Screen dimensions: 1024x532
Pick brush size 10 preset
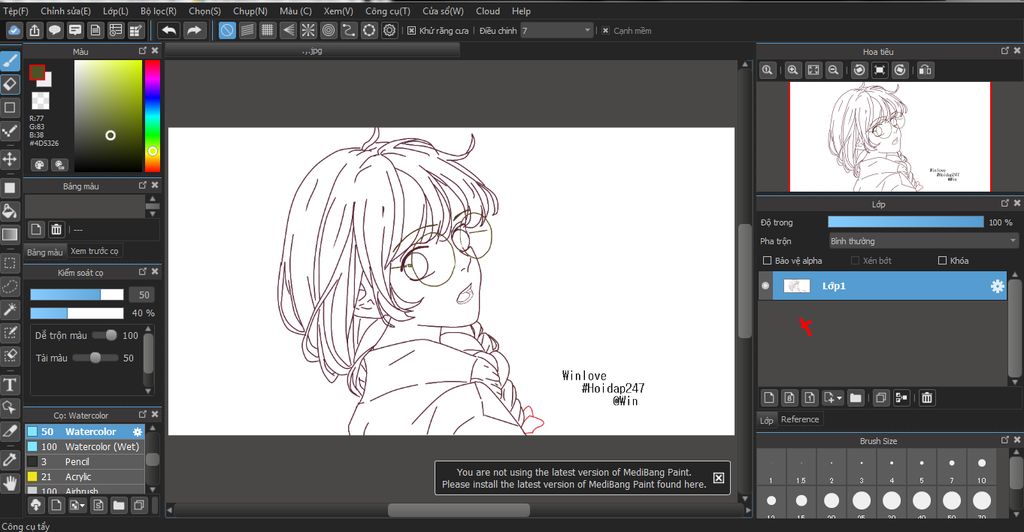point(982,467)
